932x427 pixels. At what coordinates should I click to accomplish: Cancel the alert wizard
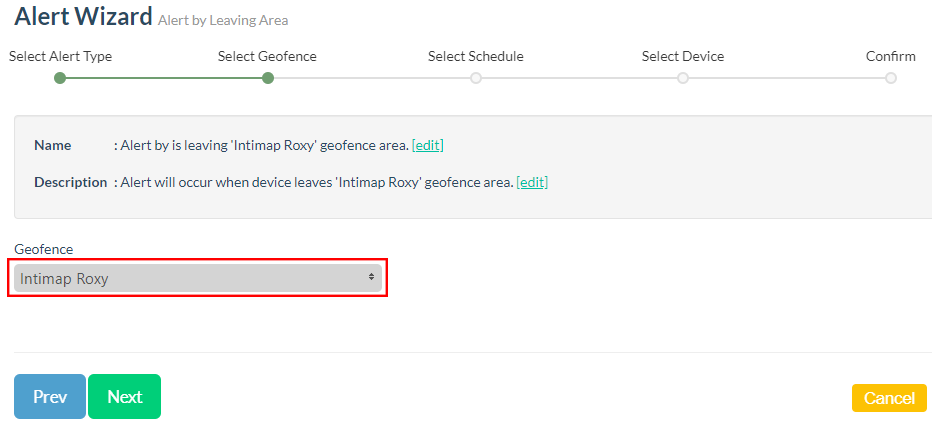888,398
